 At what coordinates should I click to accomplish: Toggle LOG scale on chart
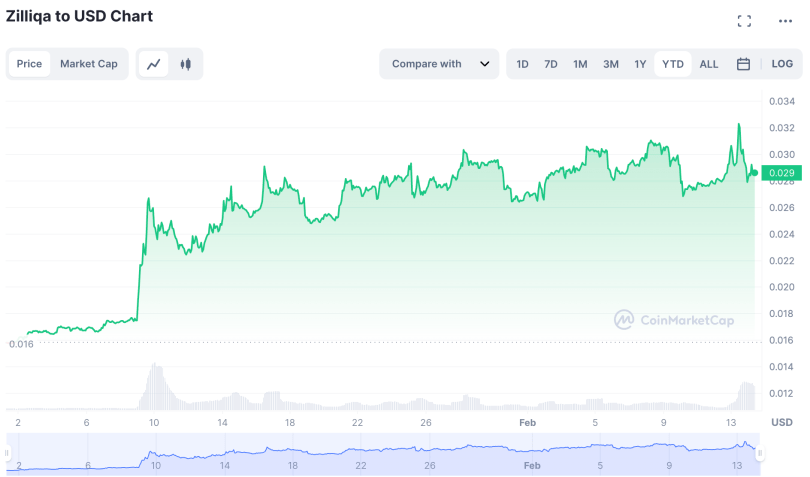tap(782, 64)
